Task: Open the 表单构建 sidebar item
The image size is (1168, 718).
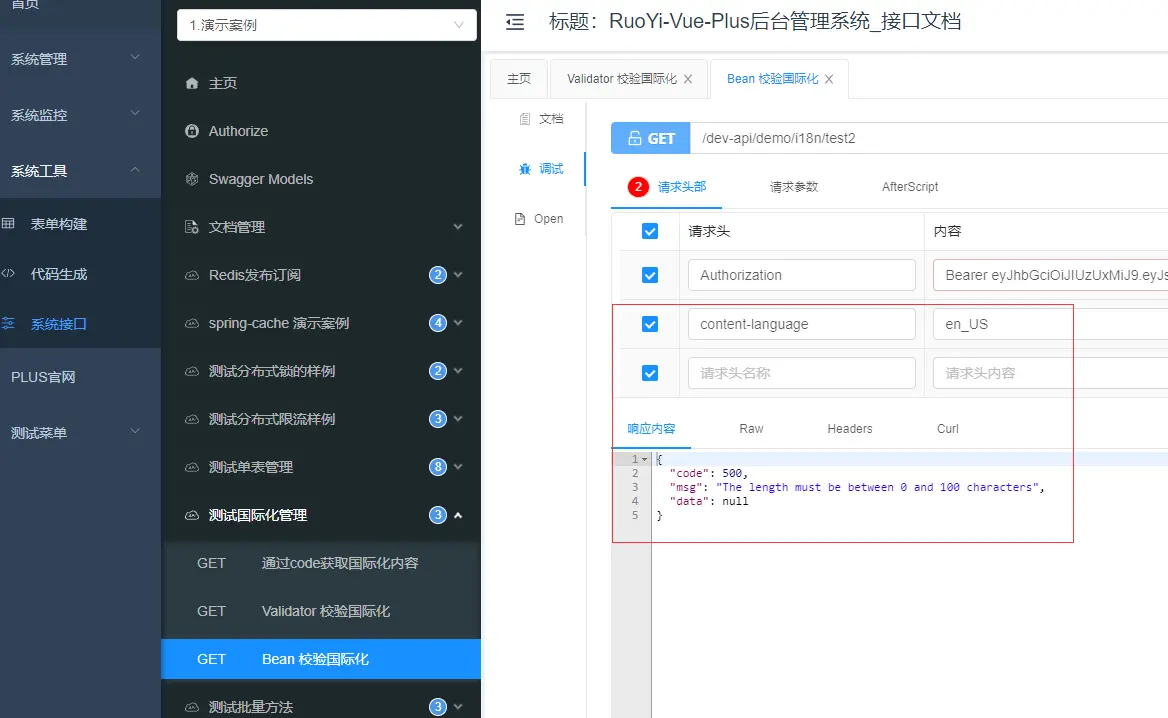Action: point(80,223)
